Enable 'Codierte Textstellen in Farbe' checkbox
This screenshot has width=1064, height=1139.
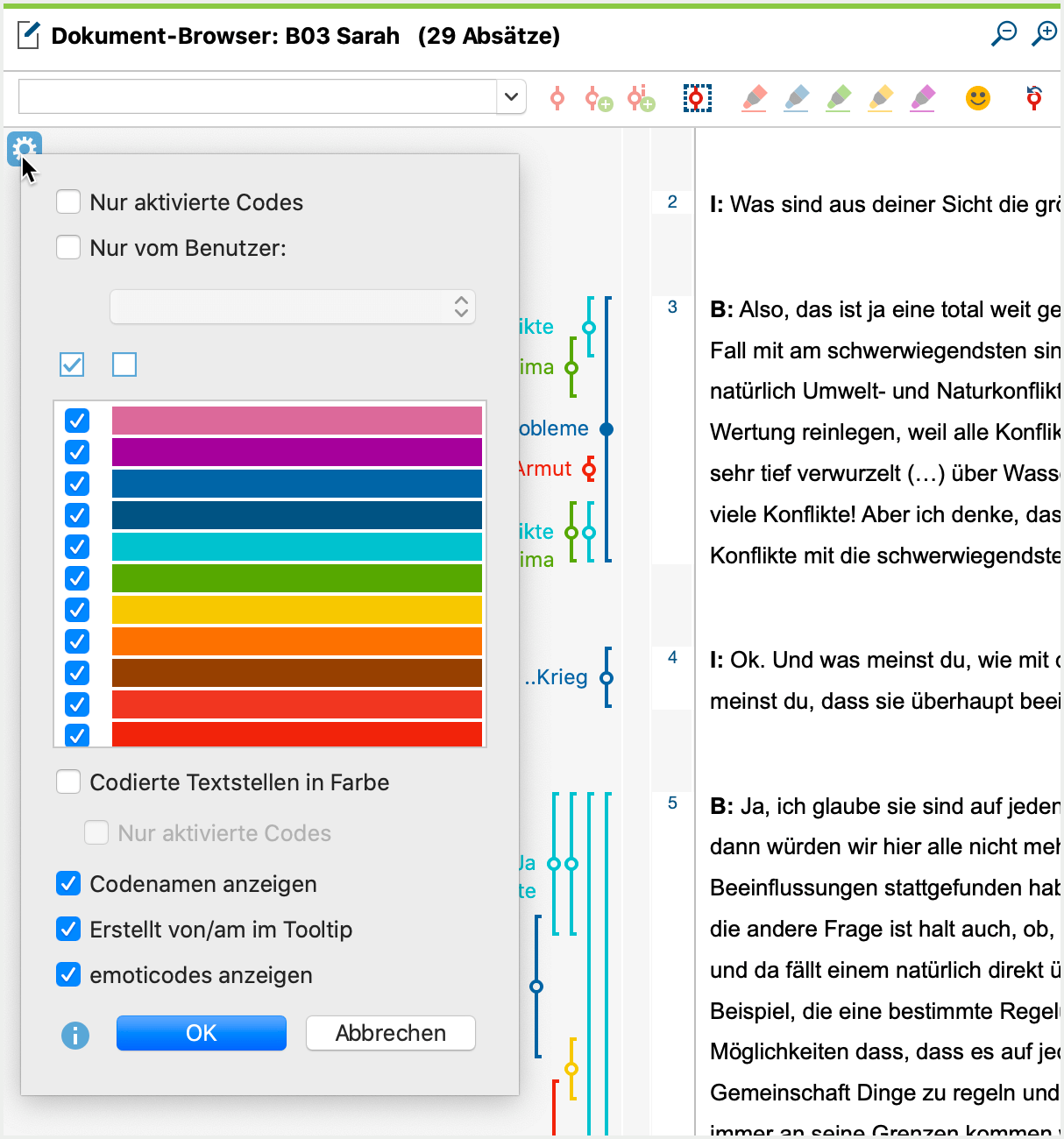68,782
